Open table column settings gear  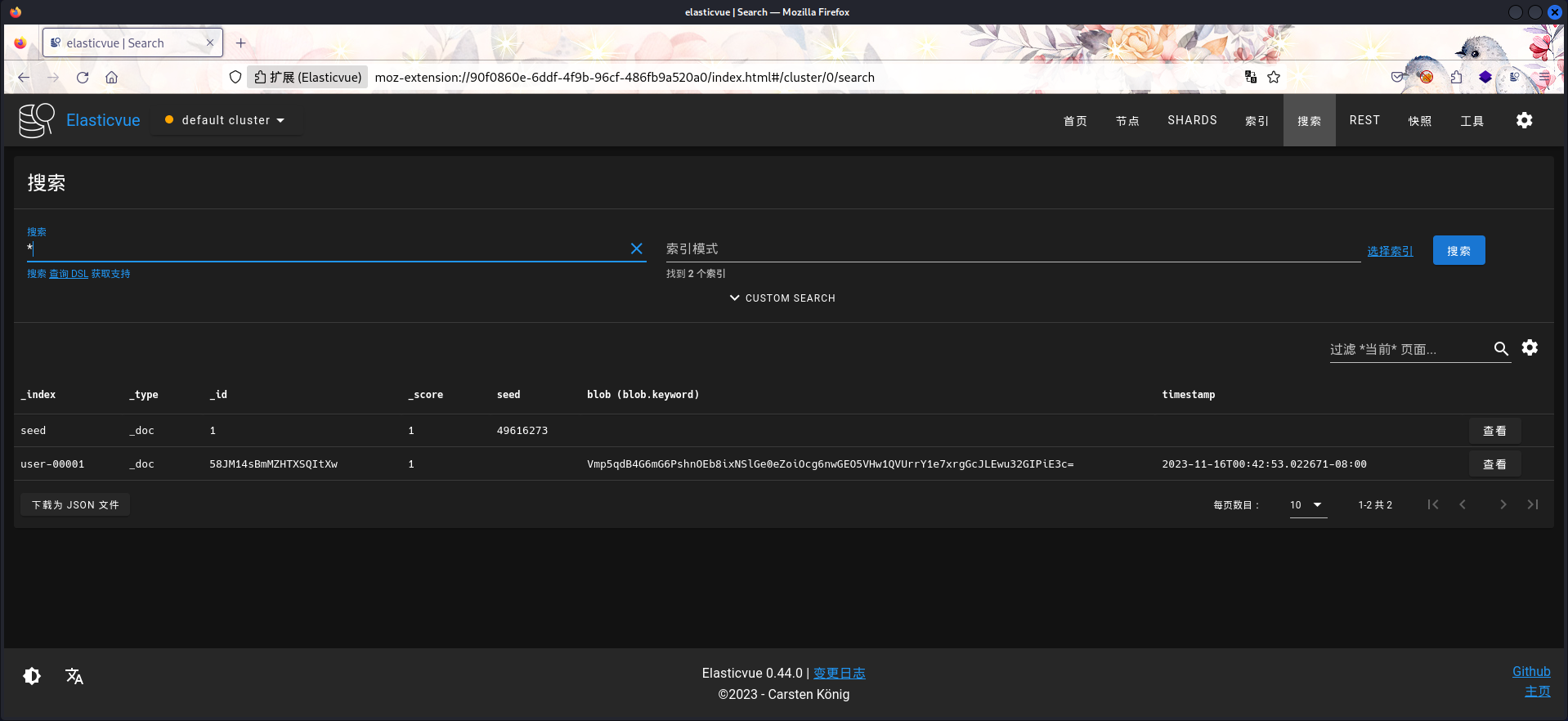click(1530, 347)
